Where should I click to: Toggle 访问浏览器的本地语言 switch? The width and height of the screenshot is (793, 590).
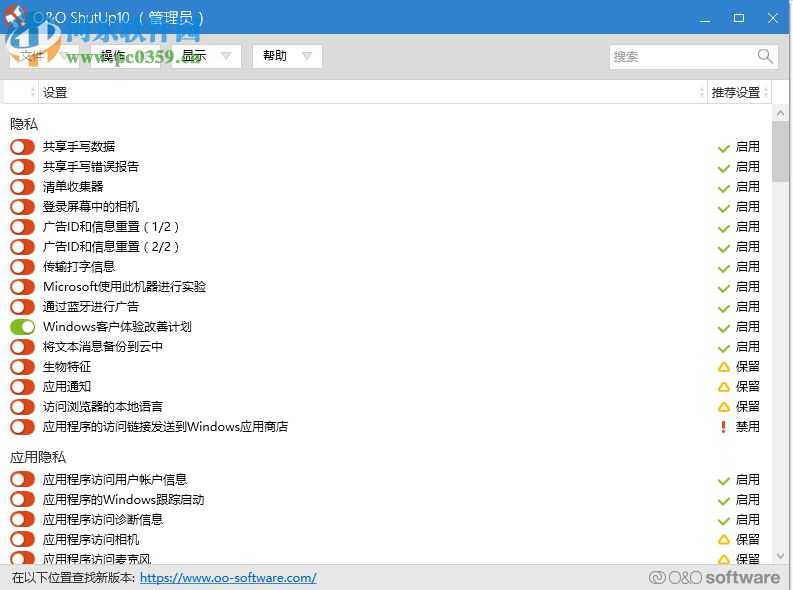22,407
